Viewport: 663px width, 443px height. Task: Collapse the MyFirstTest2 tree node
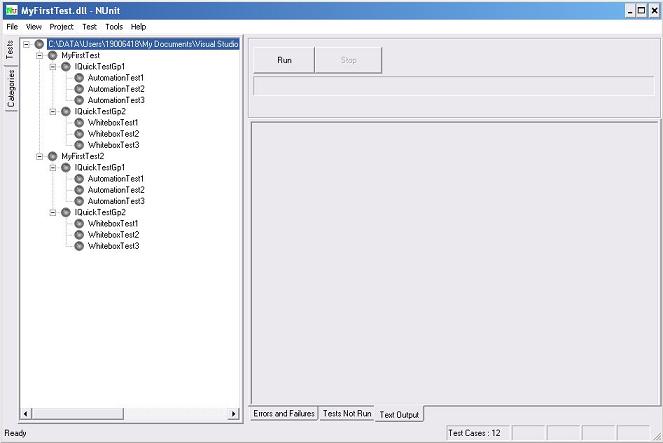tap(39, 156)
